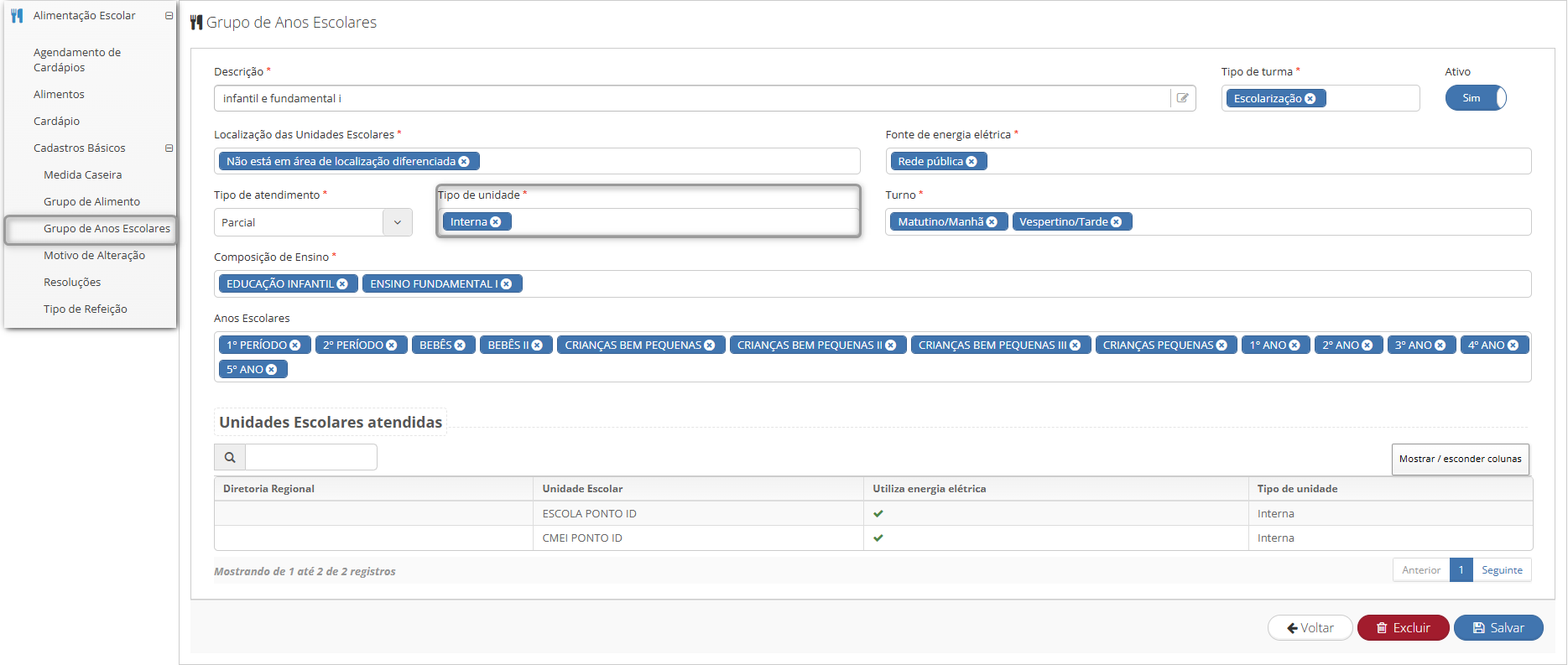
Task: Sort by Tipo de unidade column
Action: coord(1390,489)
